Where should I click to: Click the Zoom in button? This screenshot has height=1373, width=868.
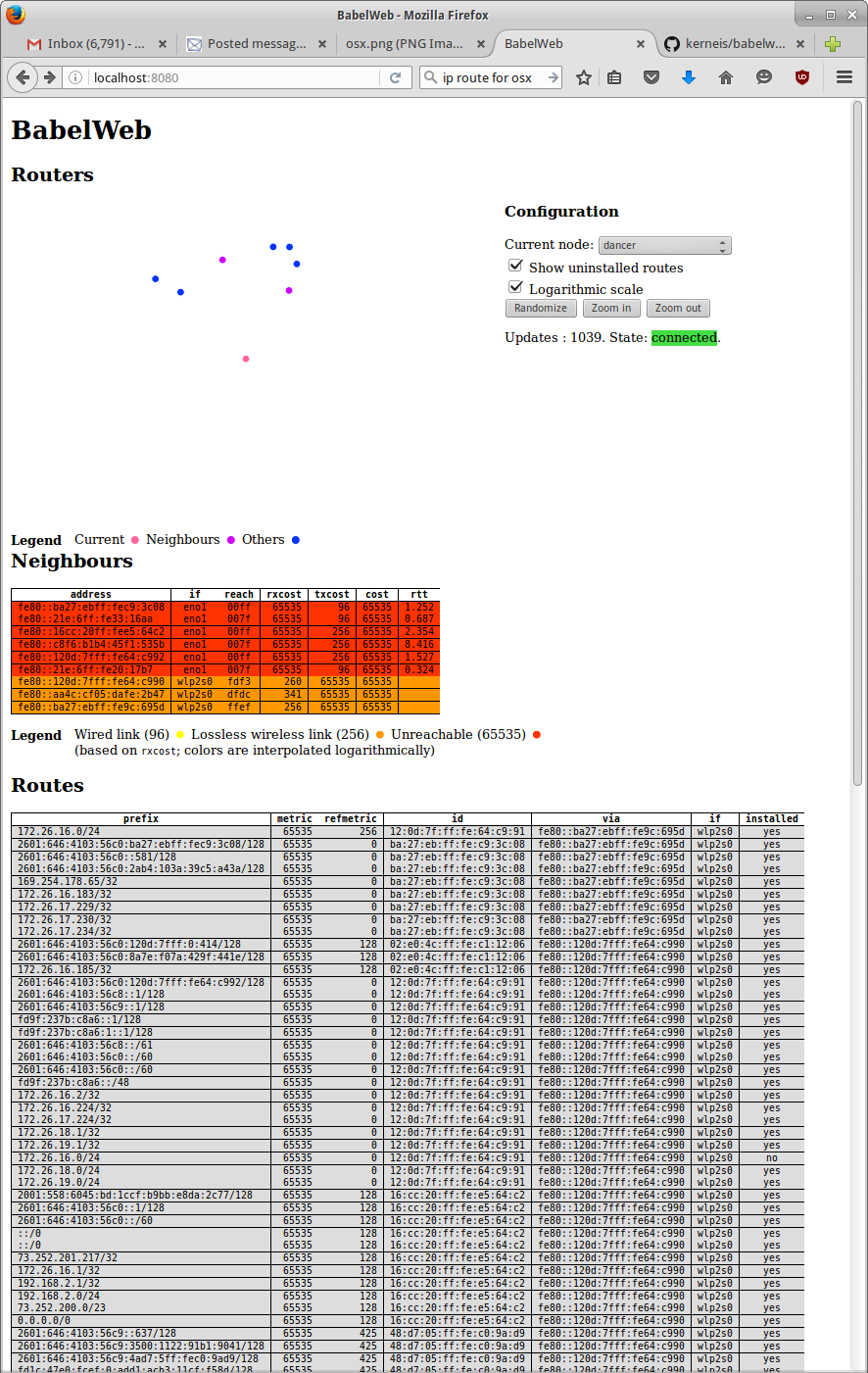coord(611,308)
